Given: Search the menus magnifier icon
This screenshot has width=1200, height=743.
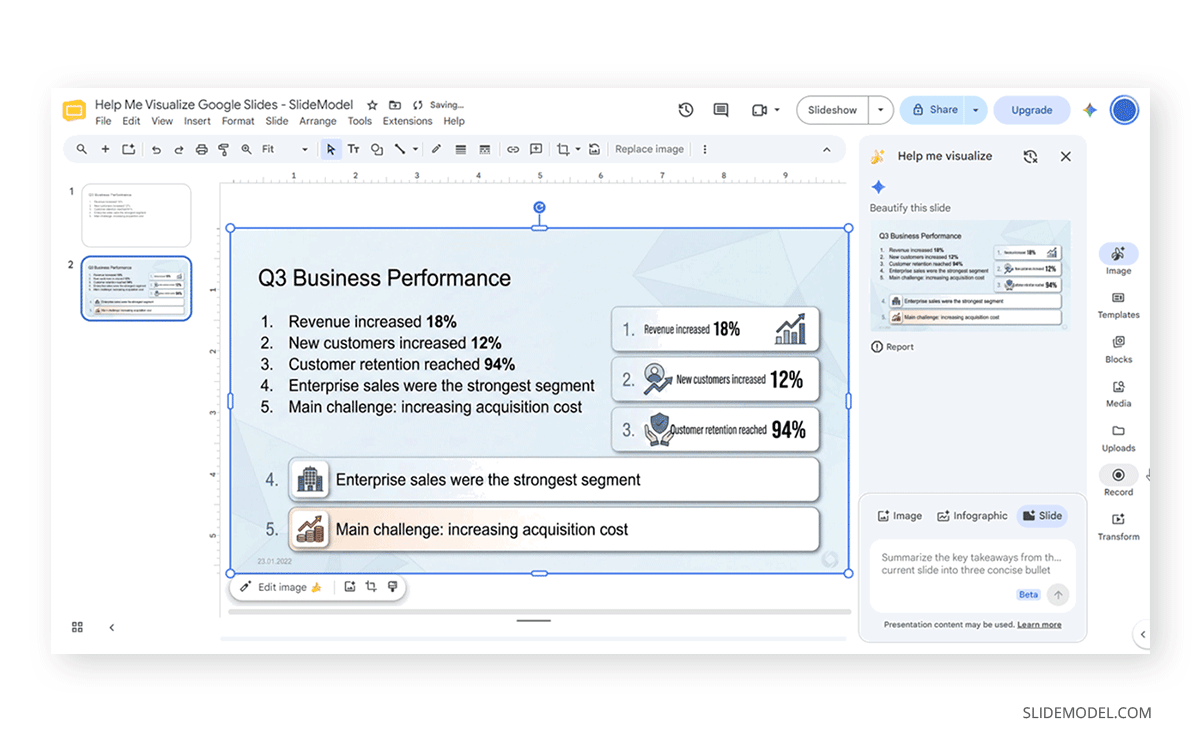Looking at the screenshot, I should (x=82, y=149).
